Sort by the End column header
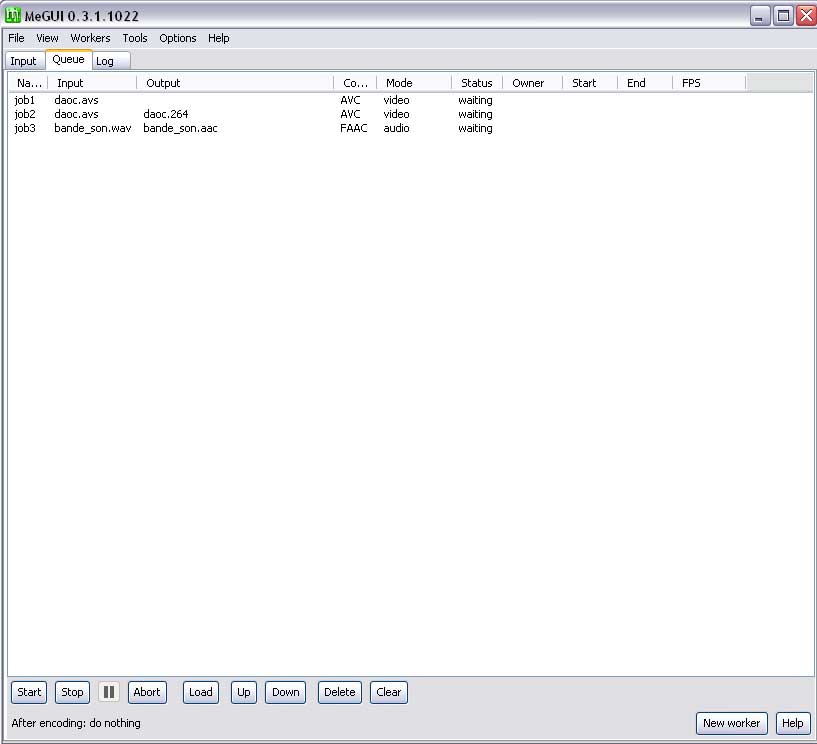Screen dimensions: 817x744 click(x=645, y=83)
